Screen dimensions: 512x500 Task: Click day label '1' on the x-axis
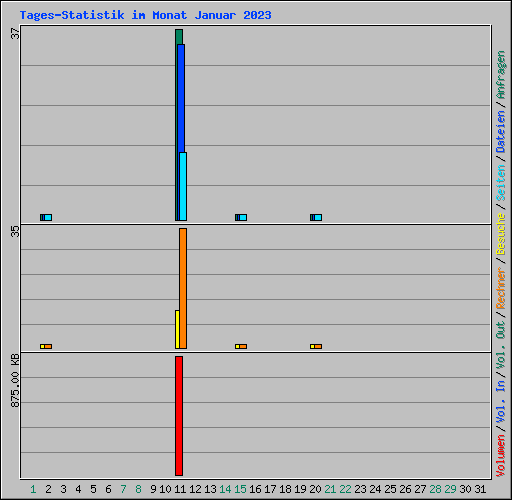(x=33, y=489)
